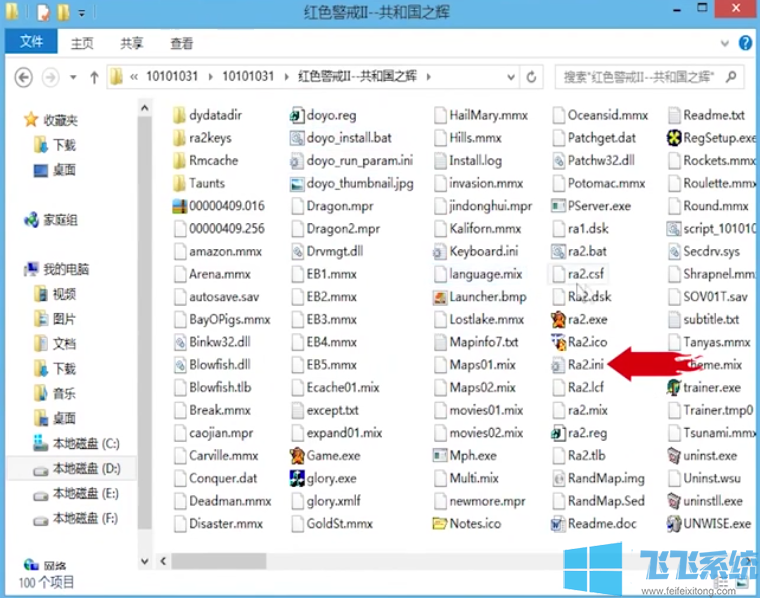The width and height of the screenshot is (760, 598).
Task: Select the UNWISE.exe uninstaller icon
Action: tap(675, 523)
